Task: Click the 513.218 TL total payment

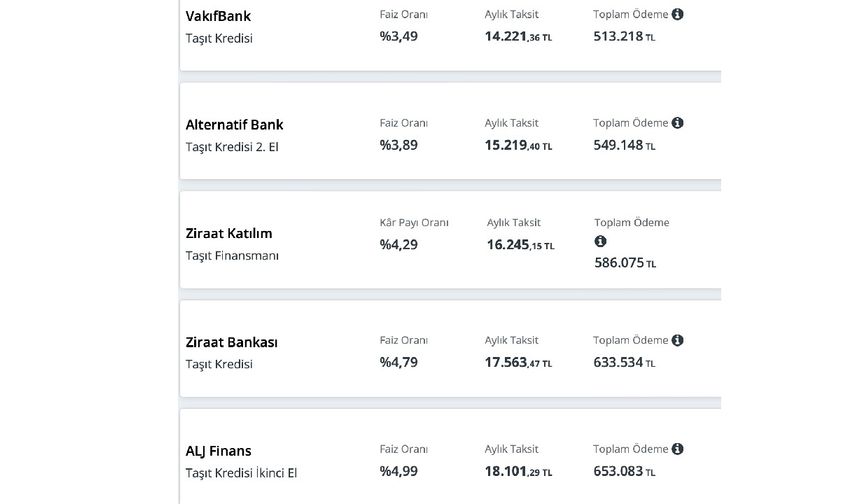Action: (x=624, y=36)
